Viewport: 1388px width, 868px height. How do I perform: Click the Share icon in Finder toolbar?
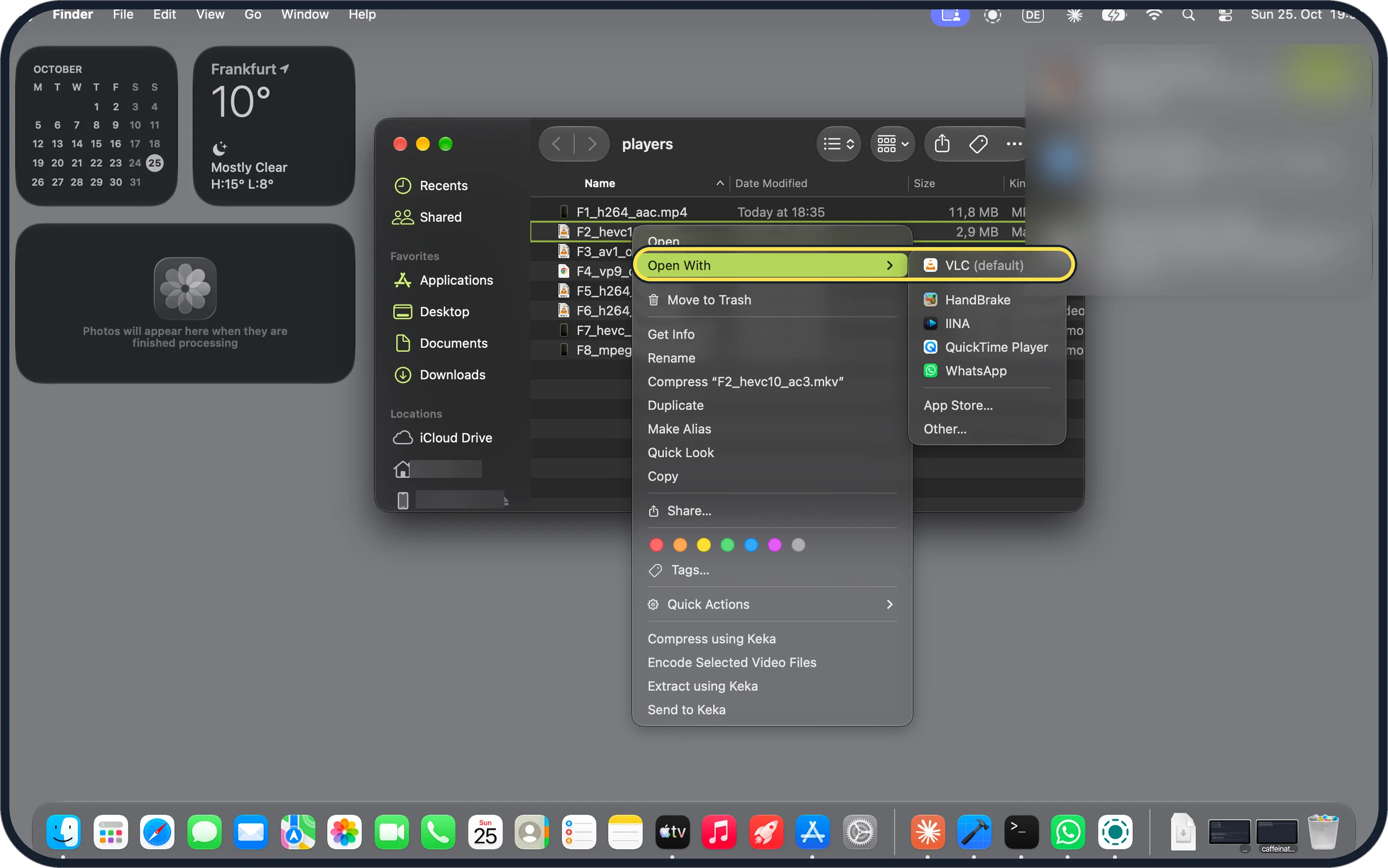(941, 143)
